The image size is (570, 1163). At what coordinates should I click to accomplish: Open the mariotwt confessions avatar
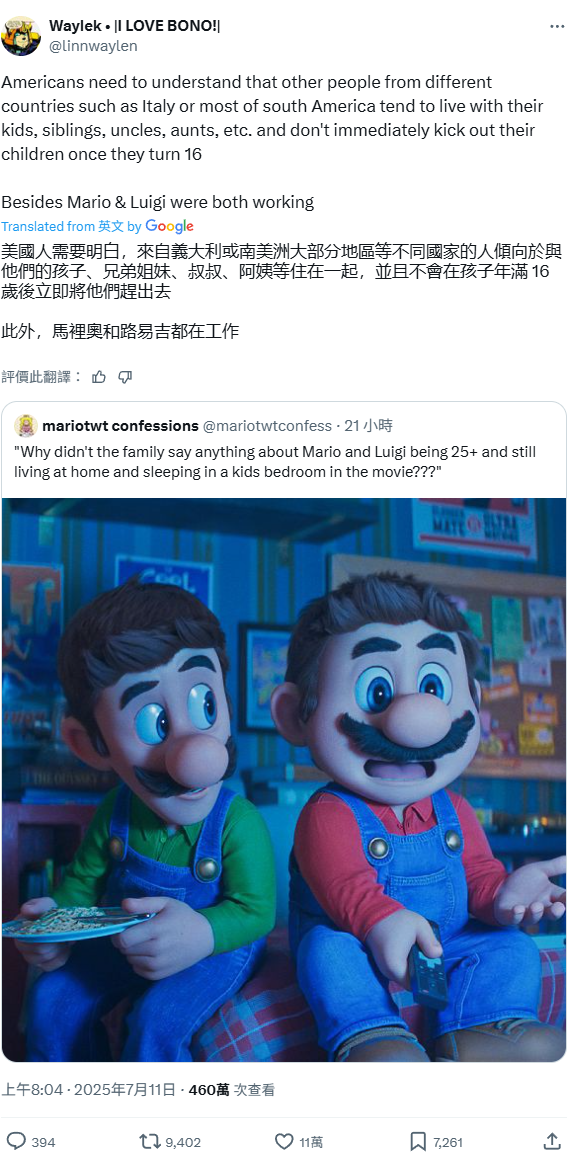26,426
